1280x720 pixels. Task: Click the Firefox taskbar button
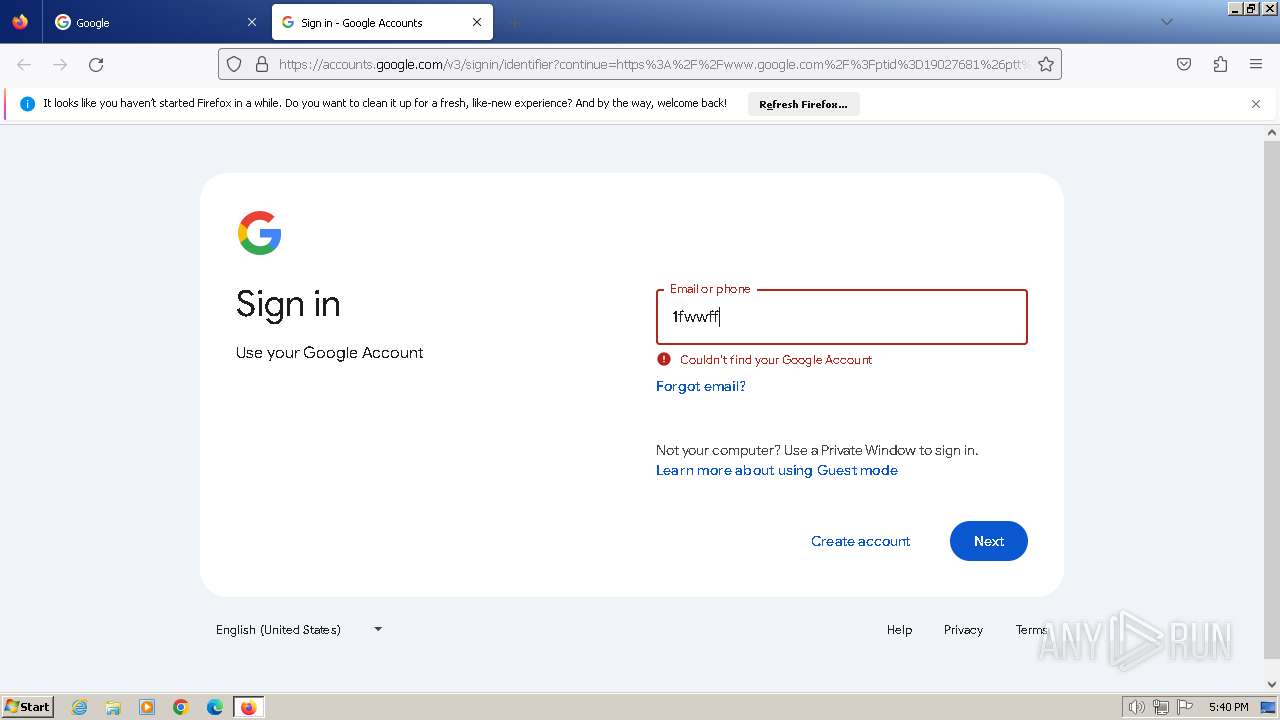249,707
